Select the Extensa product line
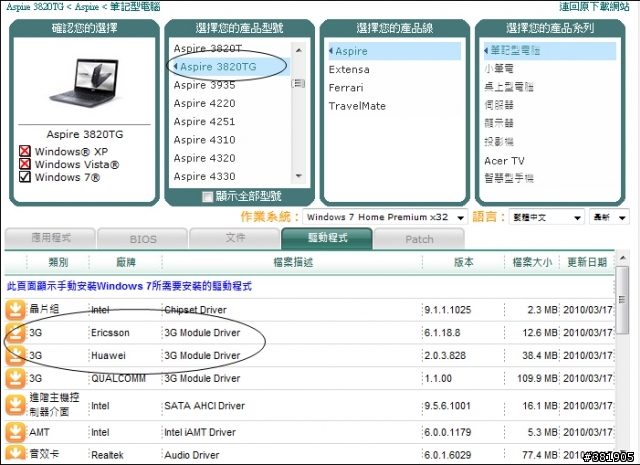 [x=349, y=69]
